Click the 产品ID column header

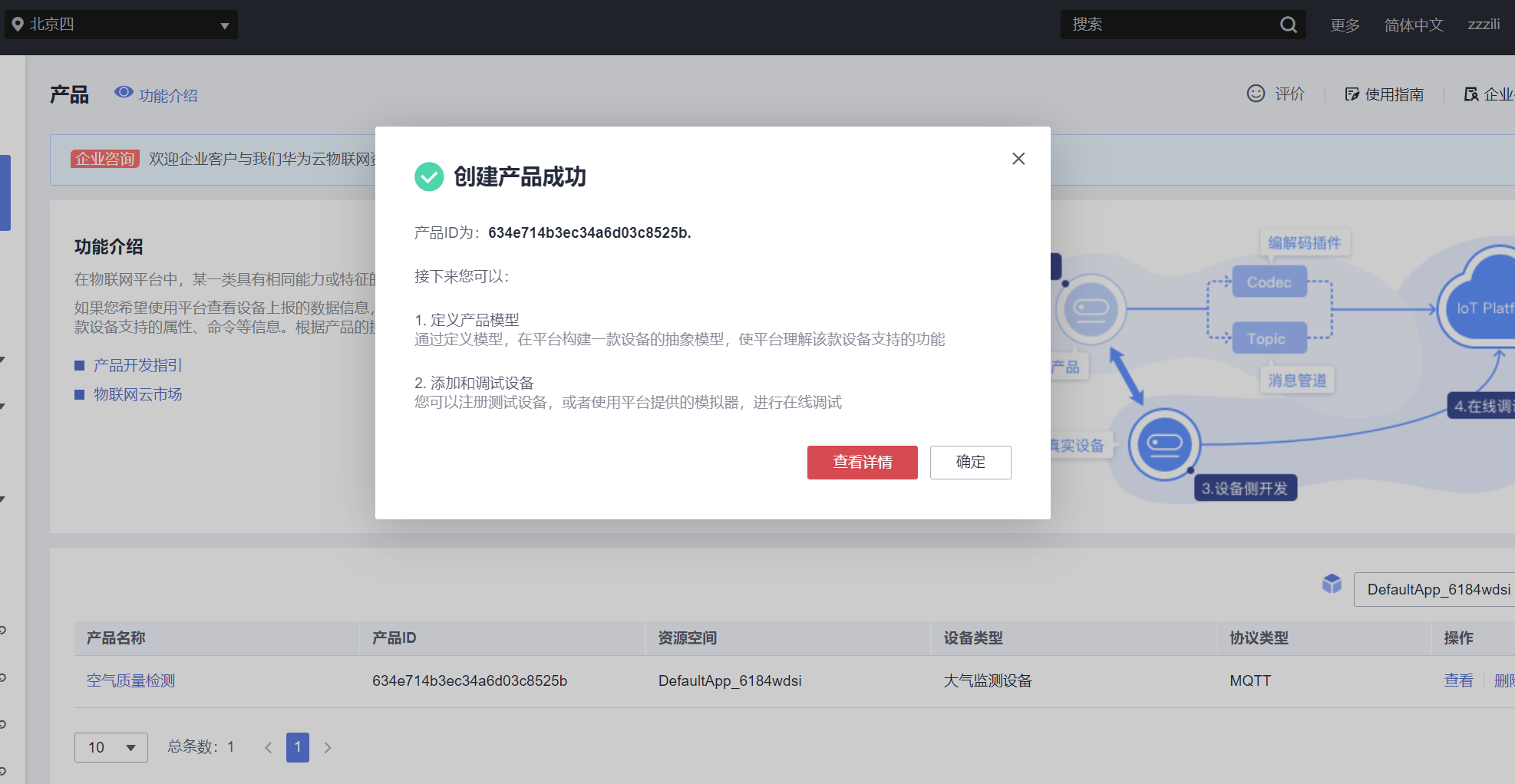[x=394, y=638]
